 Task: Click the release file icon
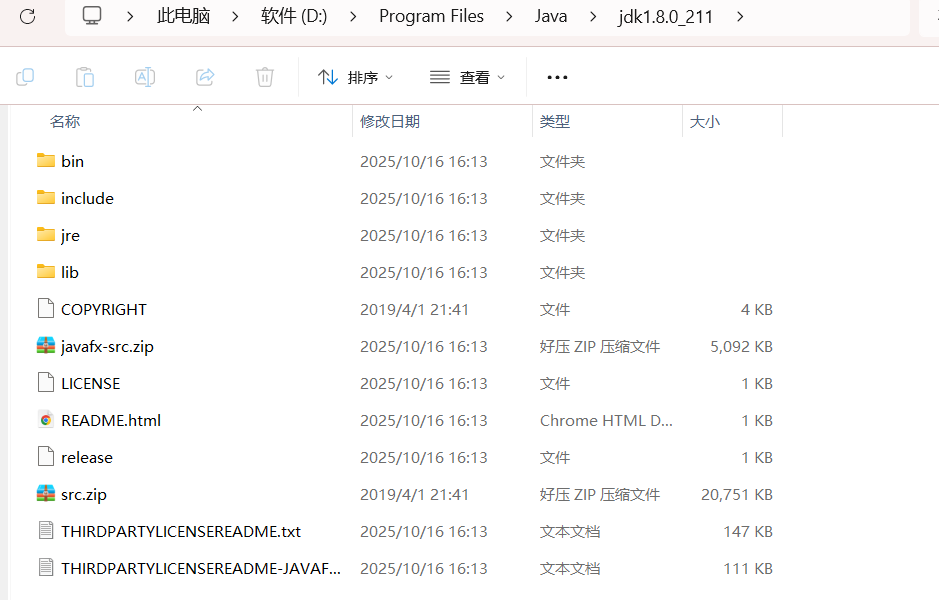point(46,457)
